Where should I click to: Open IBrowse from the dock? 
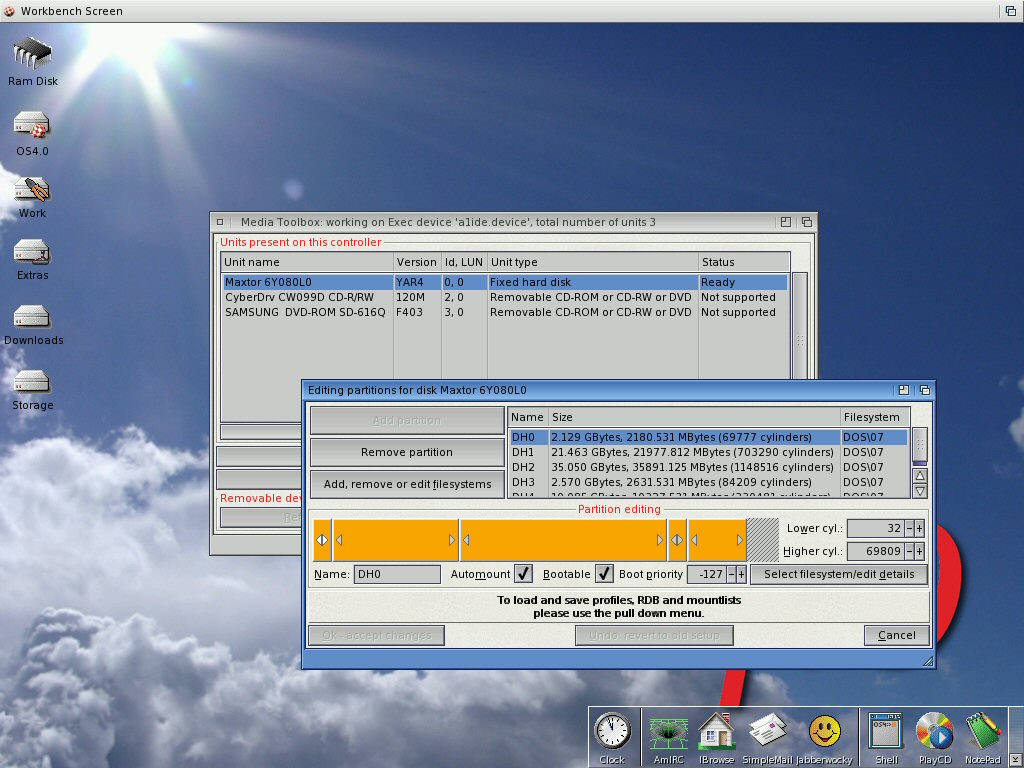[716, 738]
